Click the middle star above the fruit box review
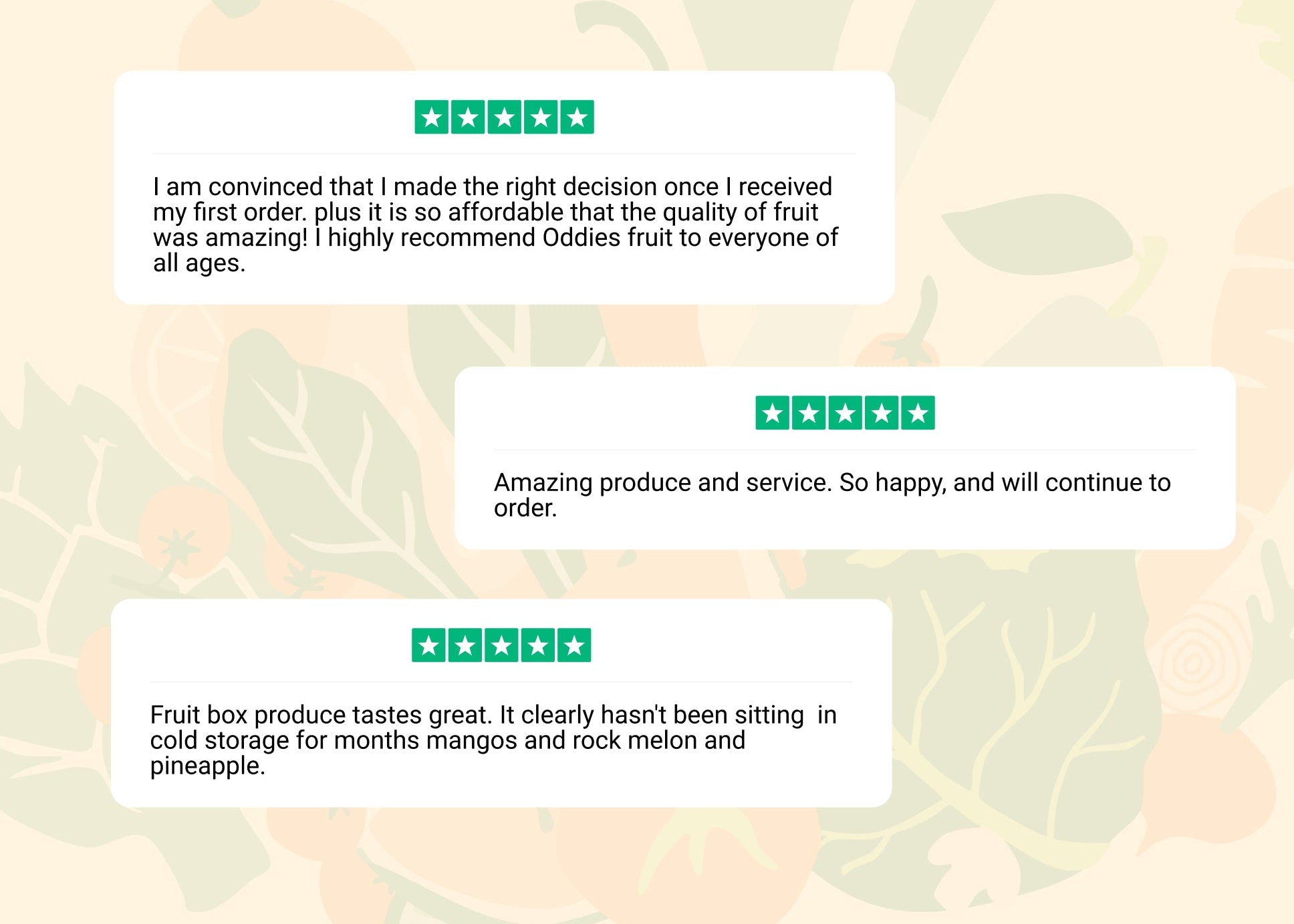The width and height of the screenshot is (1294, 924). point(501,645)
